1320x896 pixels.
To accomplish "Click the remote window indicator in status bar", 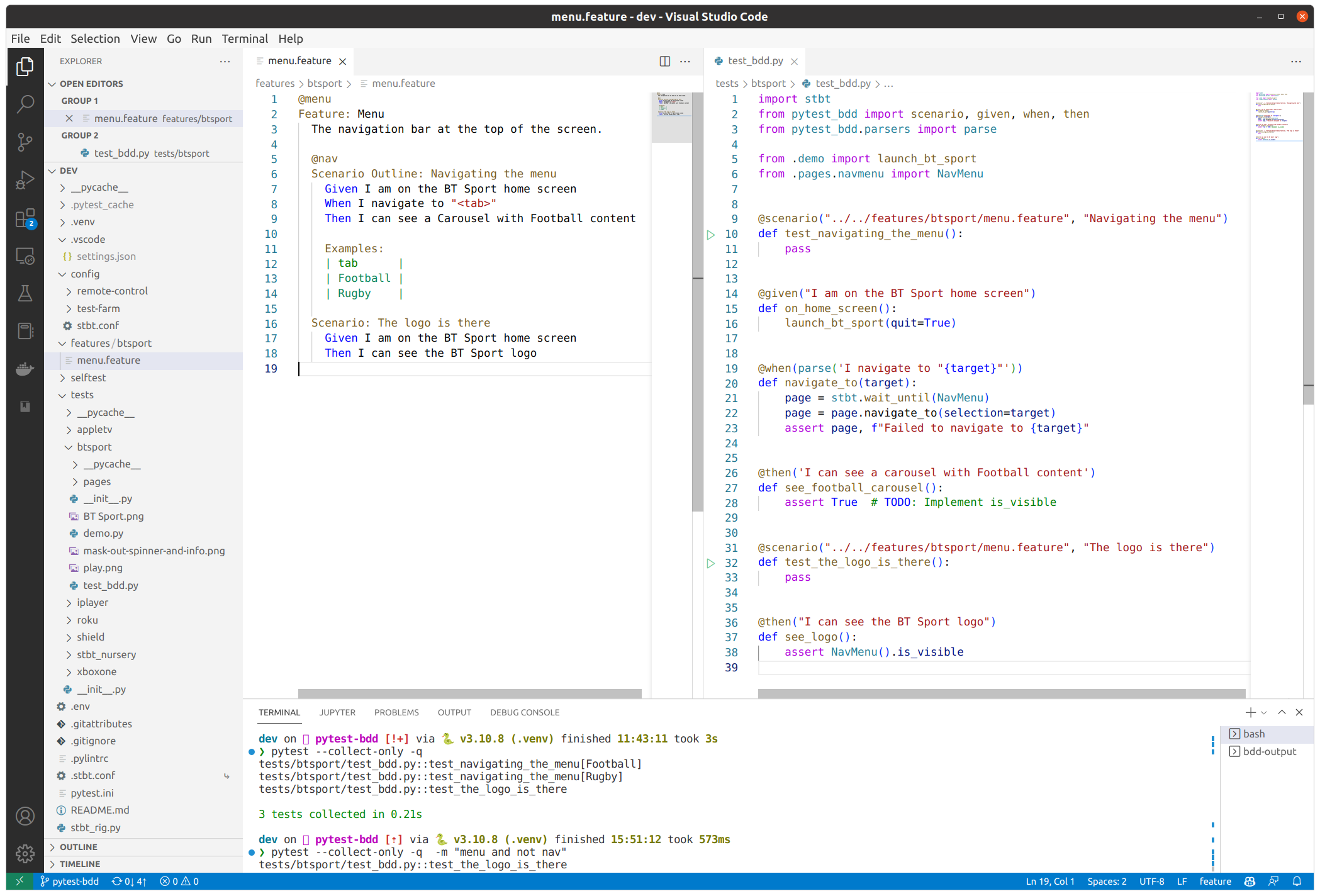I will pyautogui.click(x=20, y=882).
